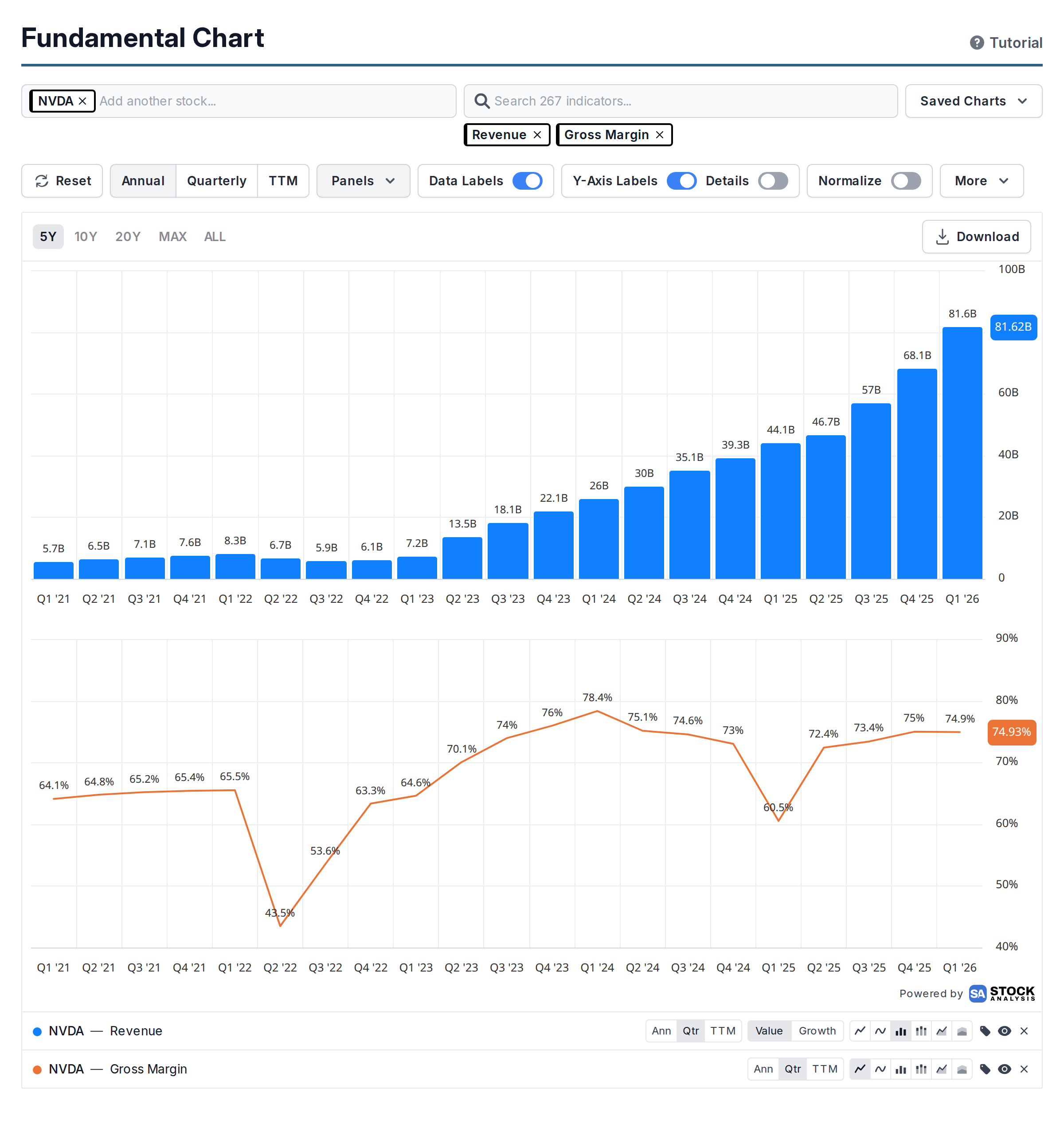Remove the Revenue indicator tag
1064x1124 pixels.
click(x=537, y=135)
